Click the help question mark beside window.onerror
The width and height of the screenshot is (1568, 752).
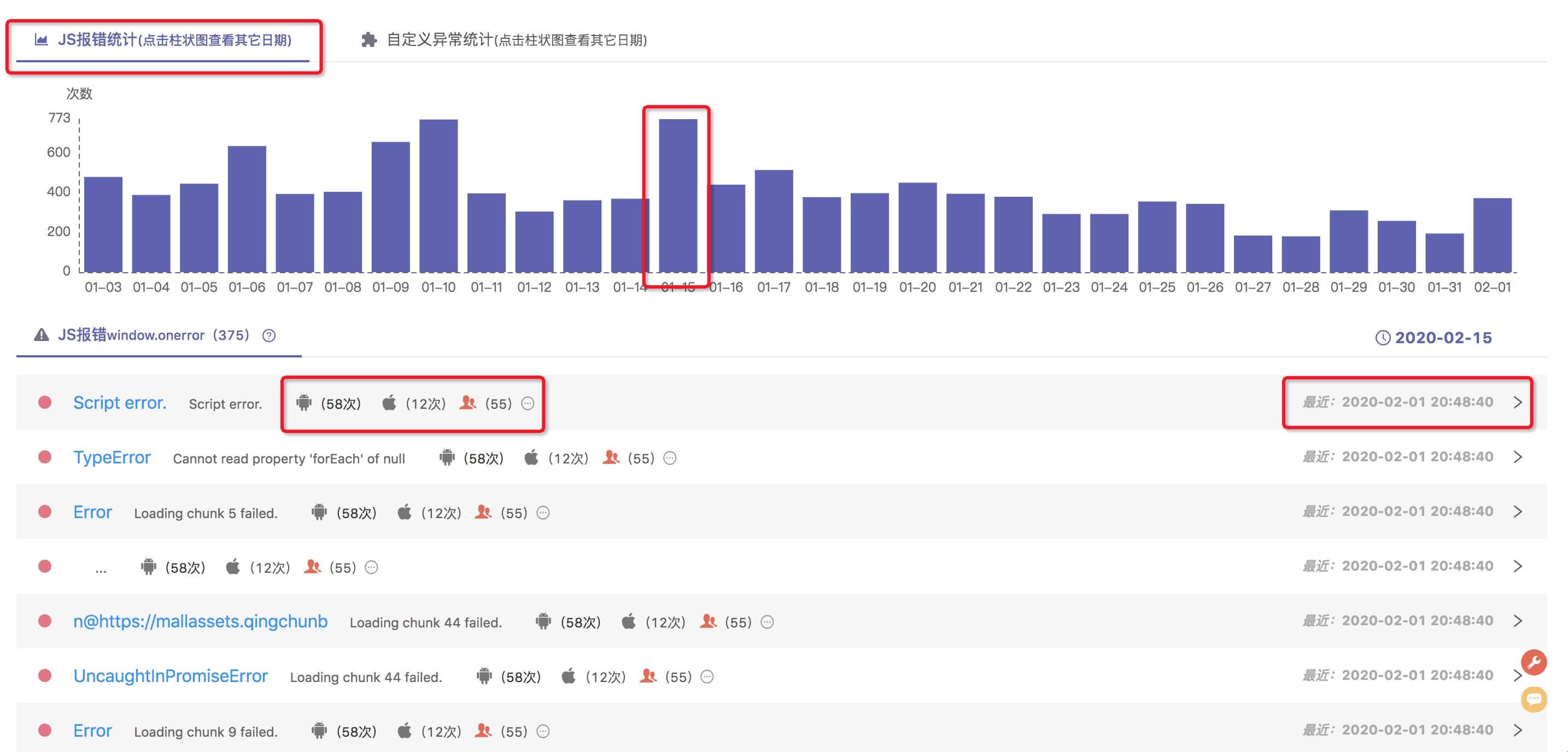coord(269,336)
